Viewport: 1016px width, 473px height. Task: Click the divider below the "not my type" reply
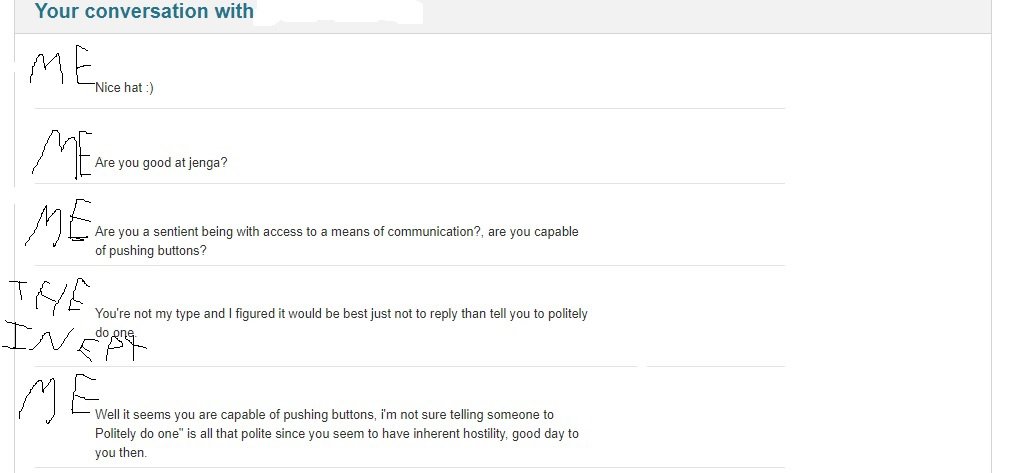[410, 366]
